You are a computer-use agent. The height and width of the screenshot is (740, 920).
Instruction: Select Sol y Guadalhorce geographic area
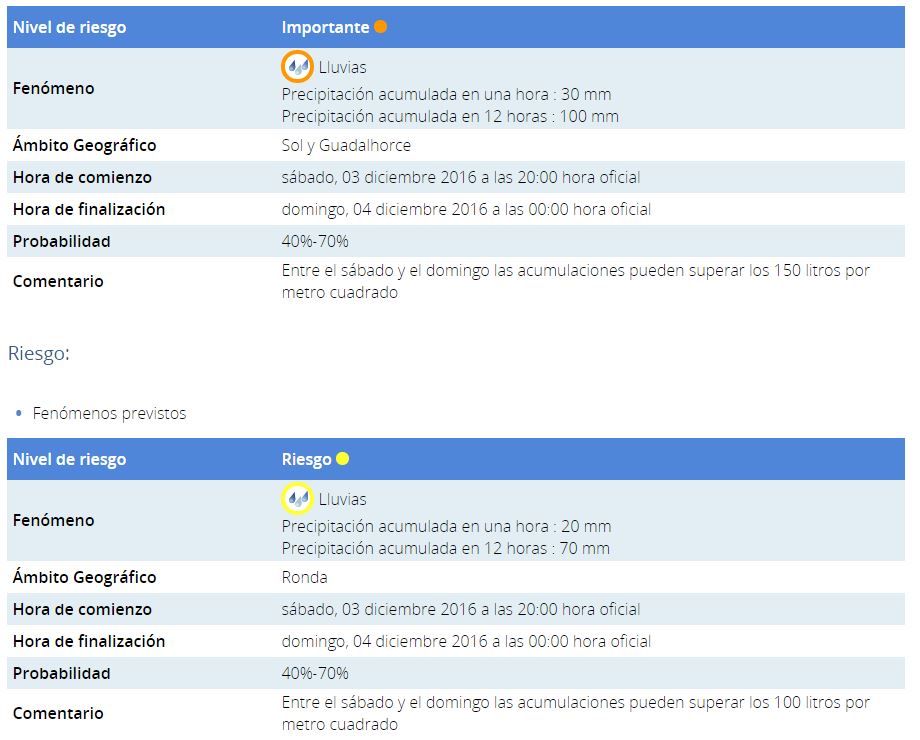coord(346,145)
